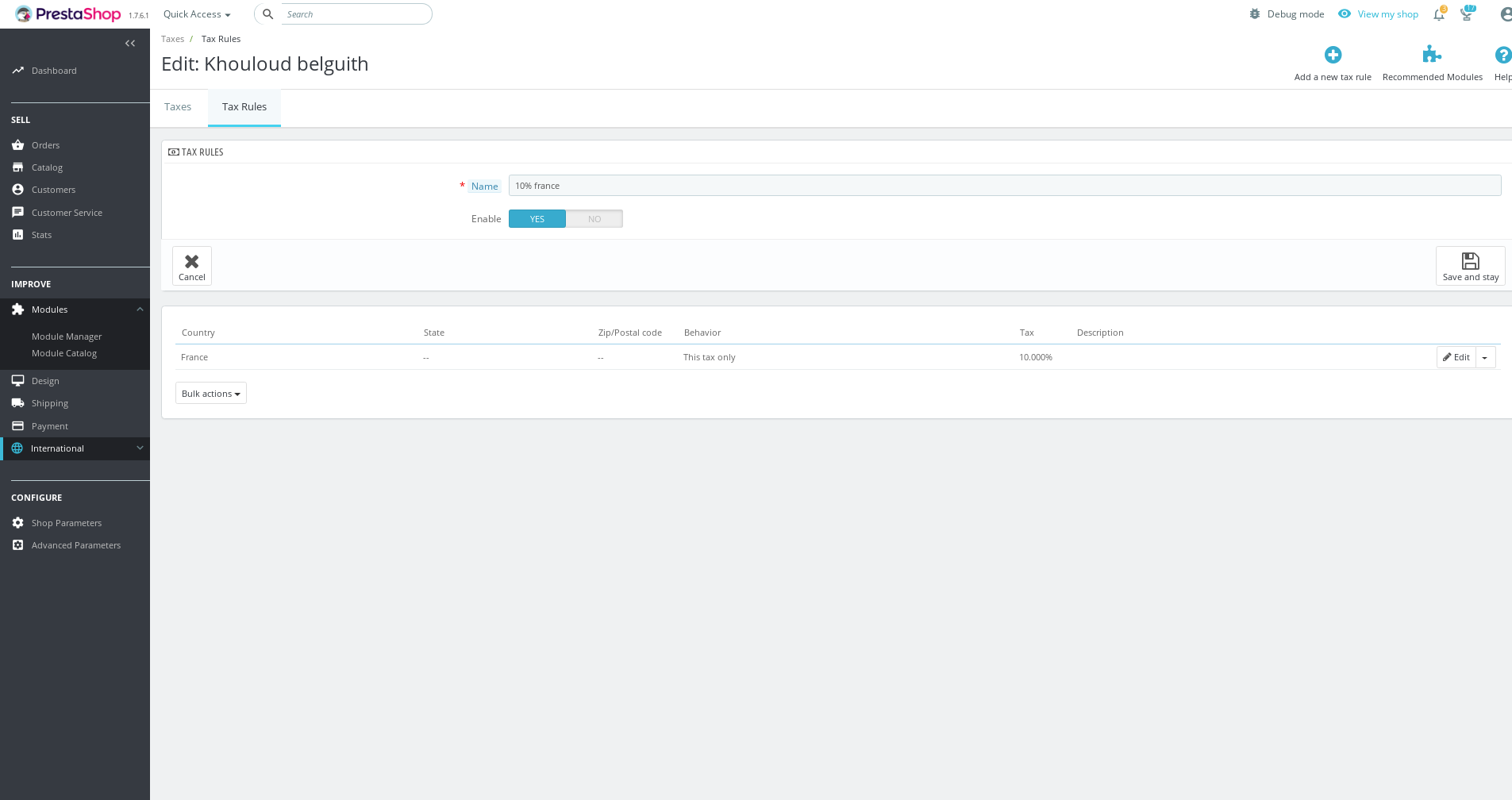Viewport: 1512px width, 800px height.
Task: Click the Description column header
Action: tap(1100, 333)
